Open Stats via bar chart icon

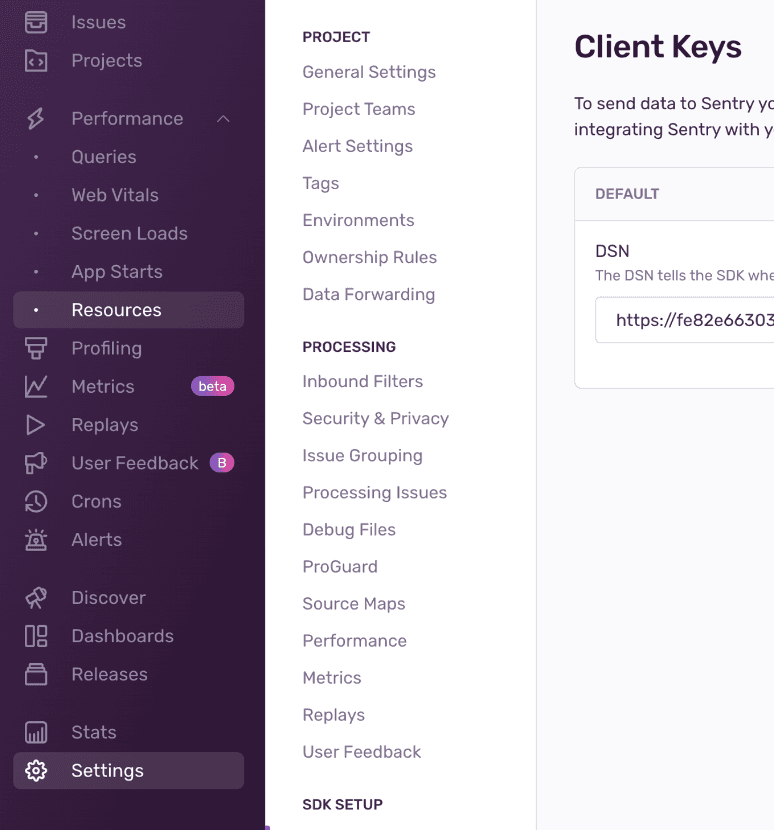pyautogui.click(x=36, y=733)
